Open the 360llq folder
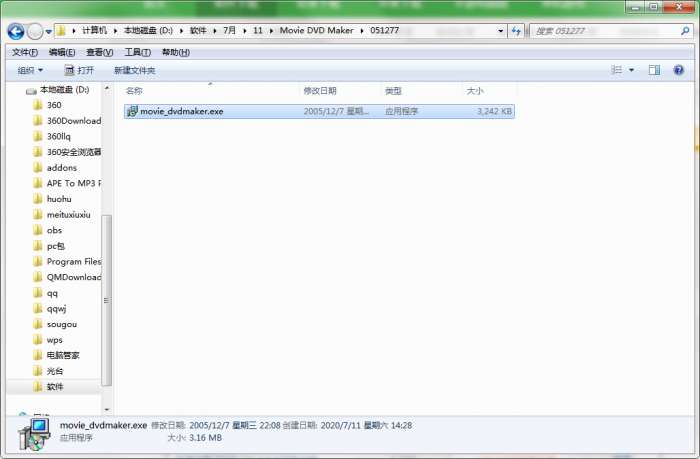 tap(52, 136)
